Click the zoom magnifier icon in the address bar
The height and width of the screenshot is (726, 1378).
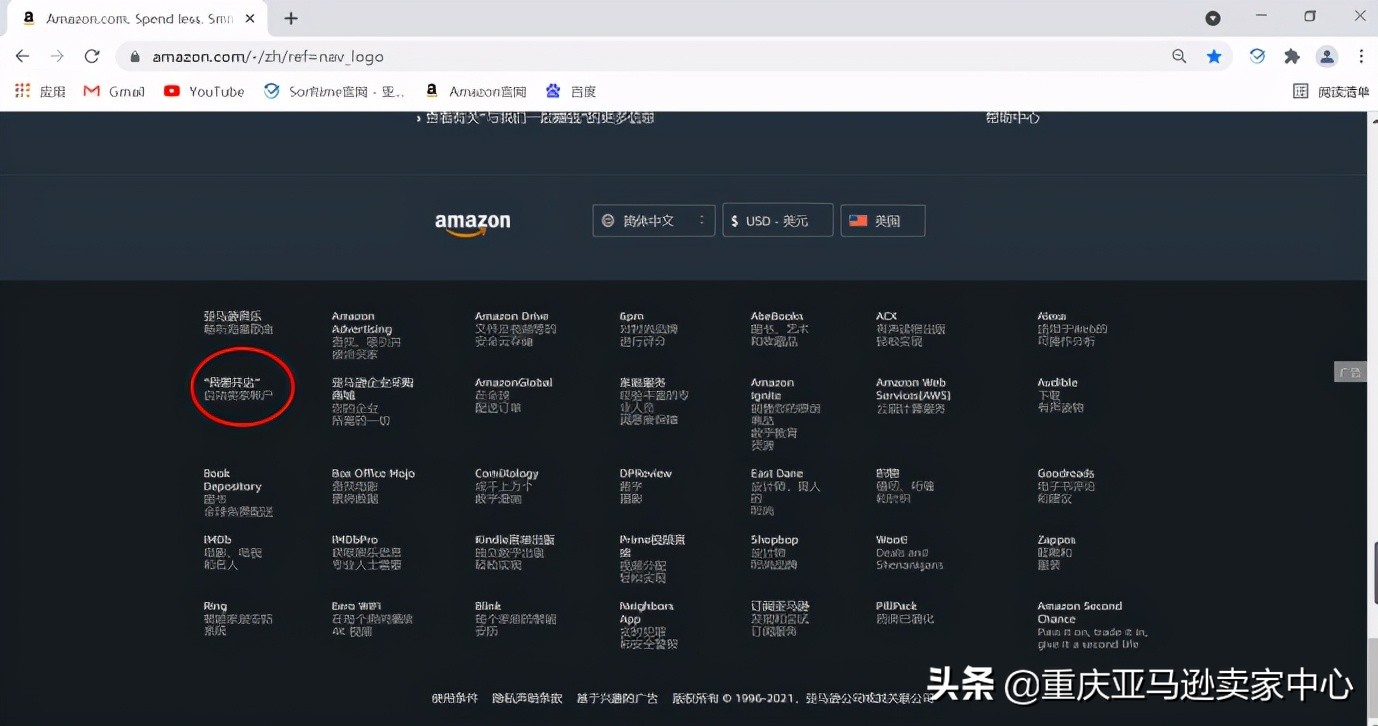tap(1179, 57)
